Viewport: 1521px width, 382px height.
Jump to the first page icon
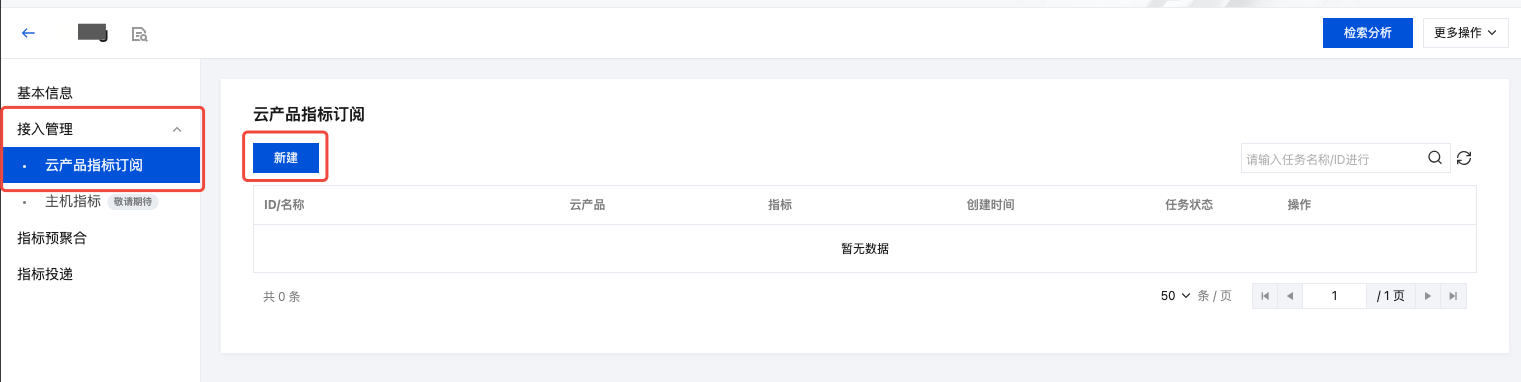coord(1265,296)
